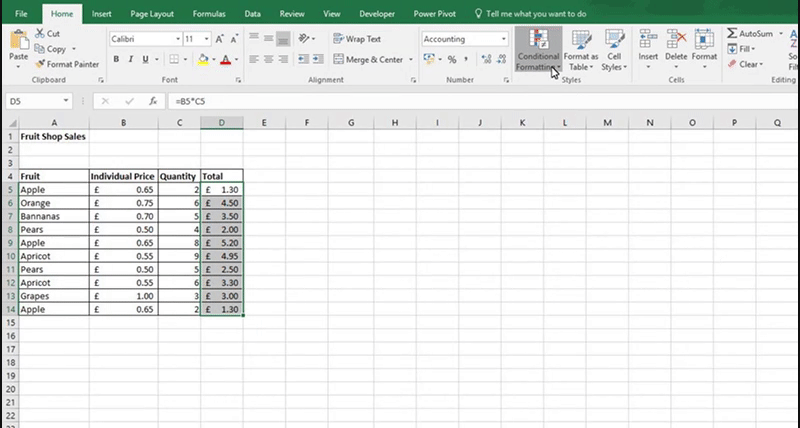This screenshot has width=800, height=428.
Task: Click the Cut scissors icon
Action: (40, 33)
